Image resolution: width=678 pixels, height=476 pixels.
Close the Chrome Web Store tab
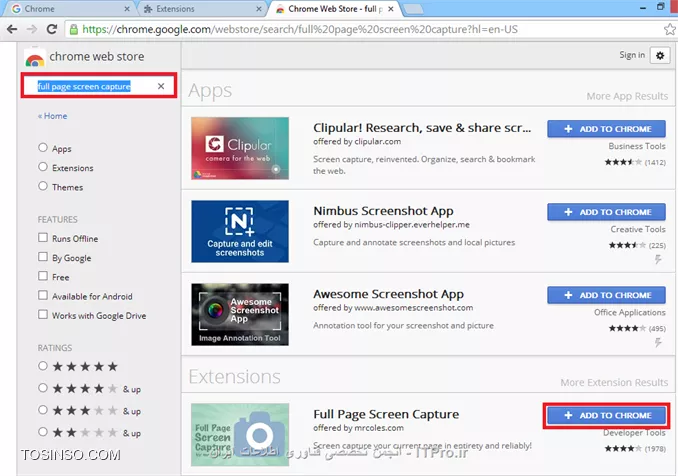[x=391, y=9]
